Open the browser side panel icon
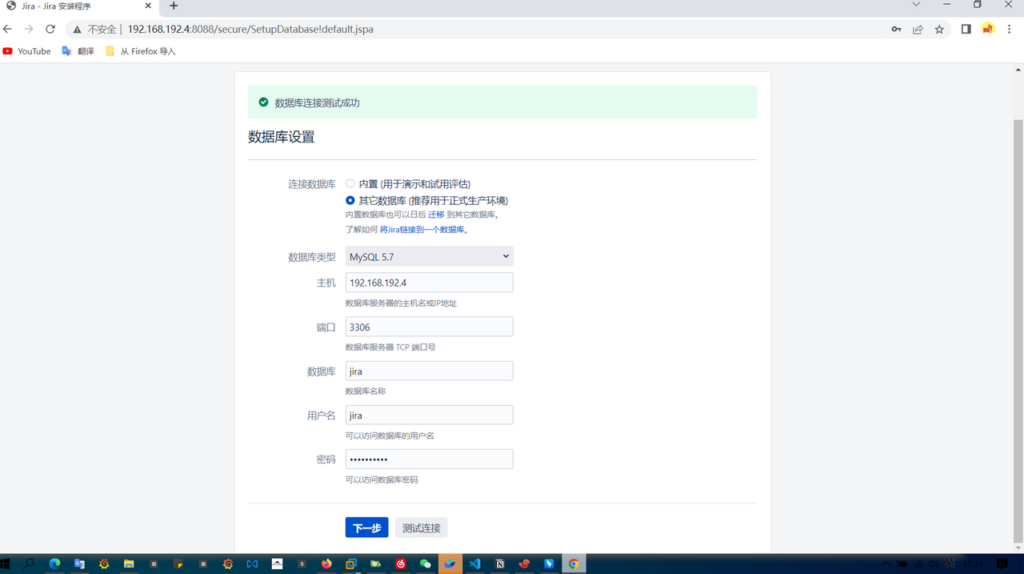1024x574 pixels. [x=965, y=29]
